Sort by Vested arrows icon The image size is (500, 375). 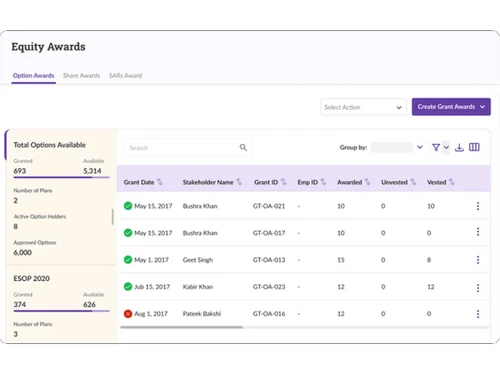pos(452,182)
